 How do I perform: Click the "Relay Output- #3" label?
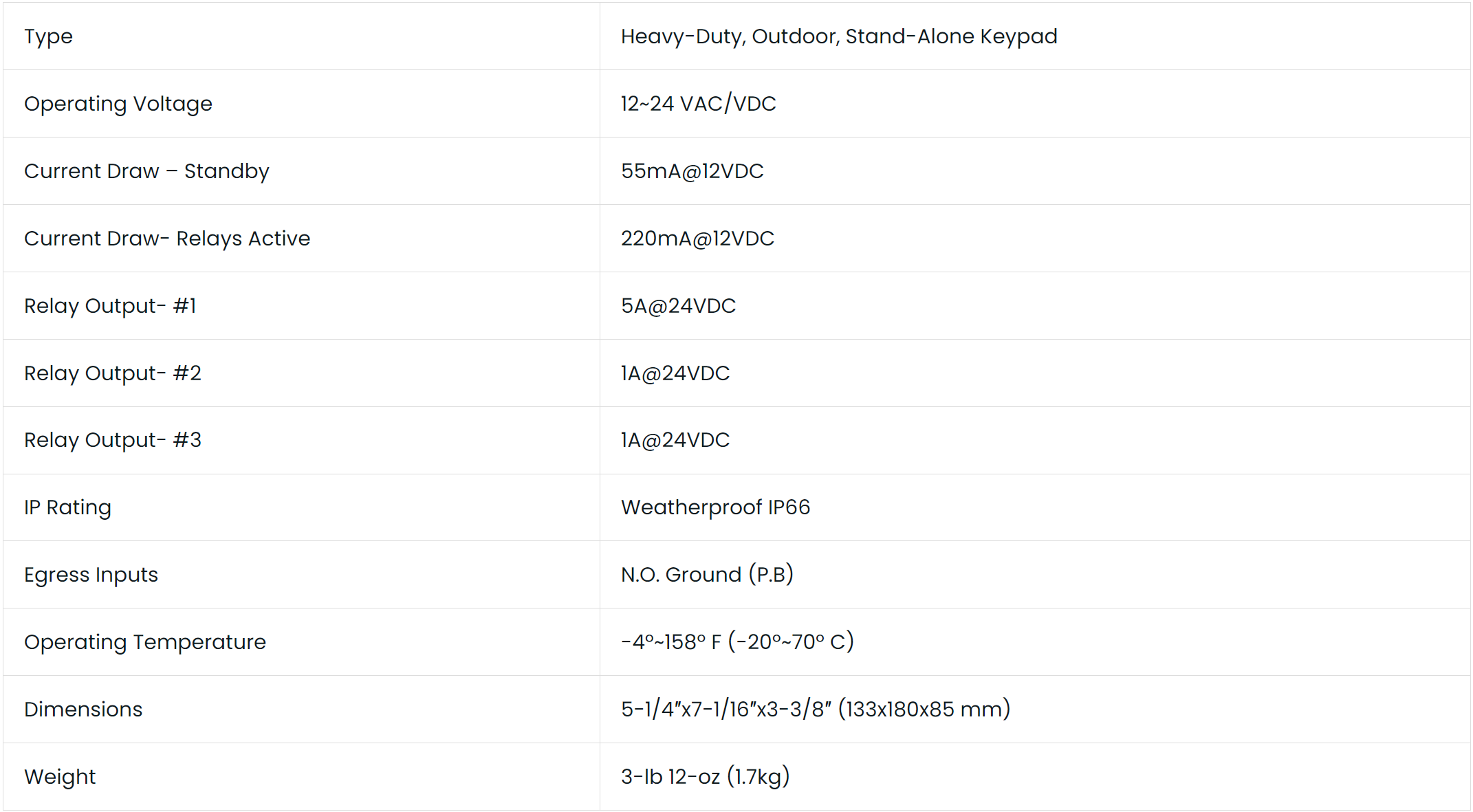coord(113,440)
